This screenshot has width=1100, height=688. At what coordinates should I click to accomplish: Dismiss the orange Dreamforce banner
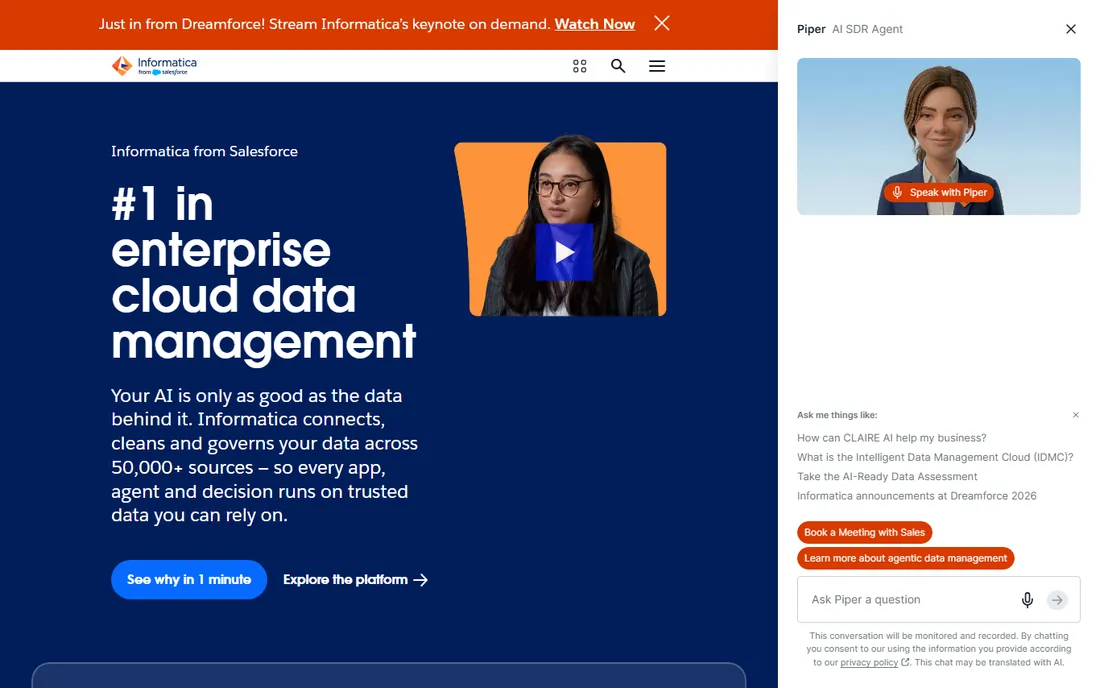[662, 23]
